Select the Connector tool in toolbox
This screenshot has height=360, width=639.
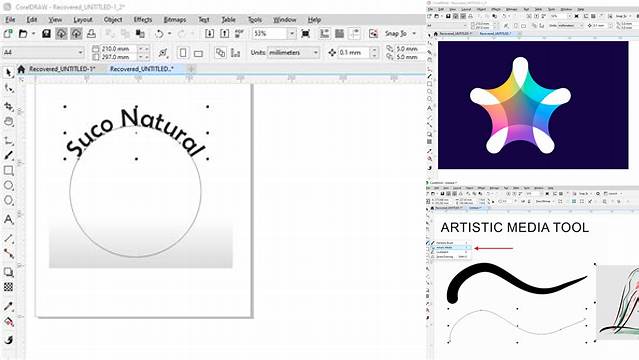click(x=9, y=253)
